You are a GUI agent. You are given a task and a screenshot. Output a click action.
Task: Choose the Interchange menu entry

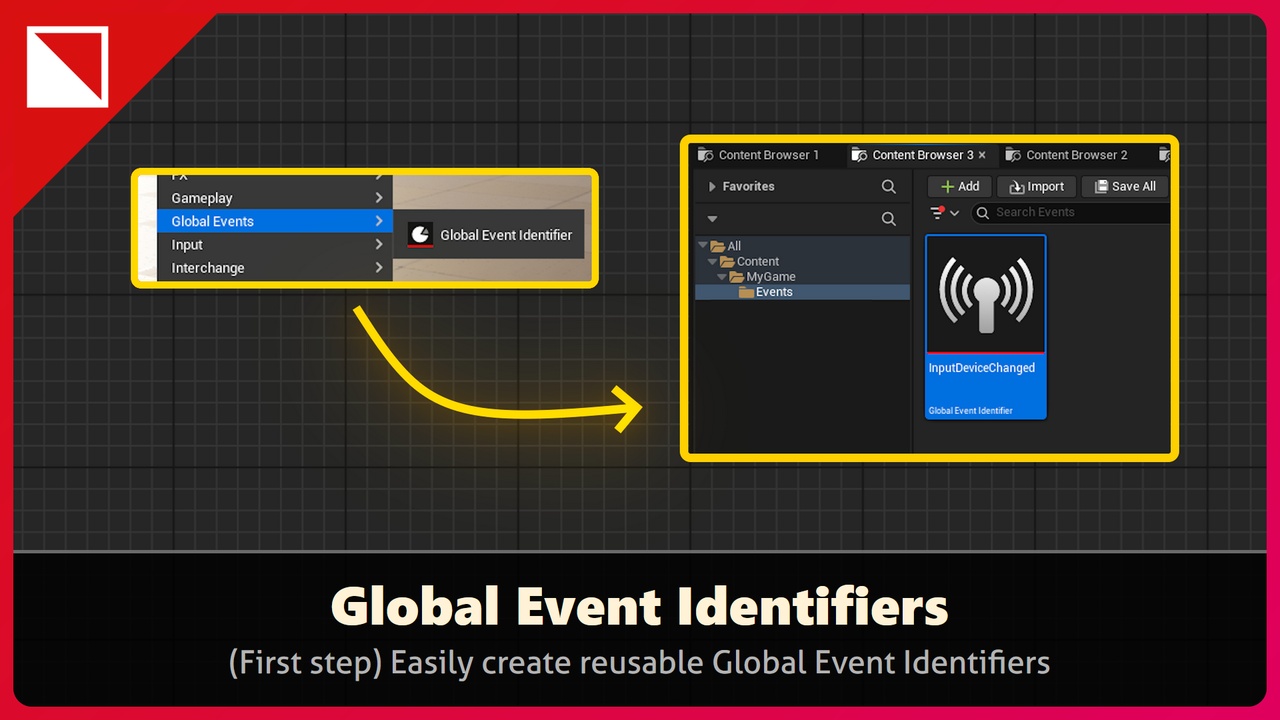[275, 267]
